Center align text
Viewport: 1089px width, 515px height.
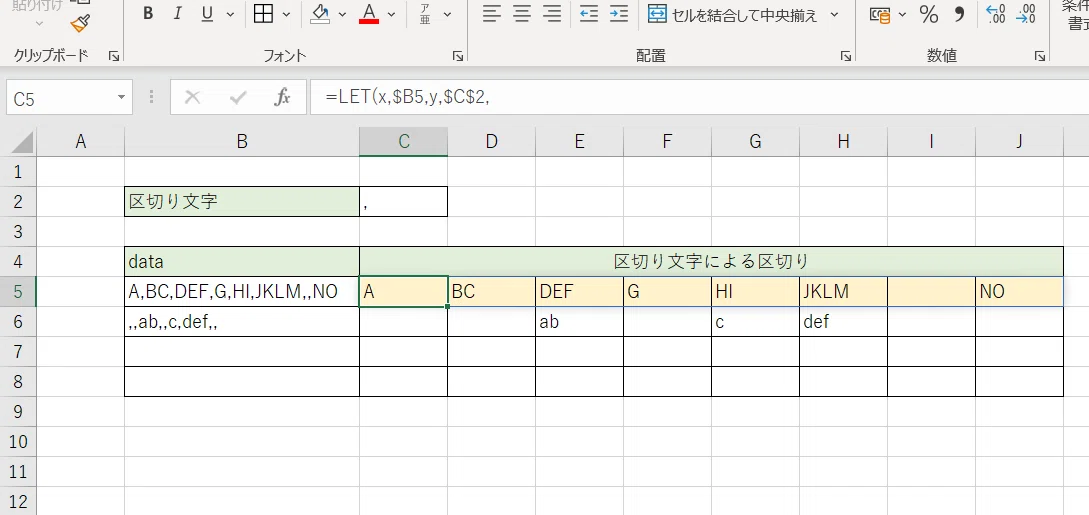coord(522,14)
